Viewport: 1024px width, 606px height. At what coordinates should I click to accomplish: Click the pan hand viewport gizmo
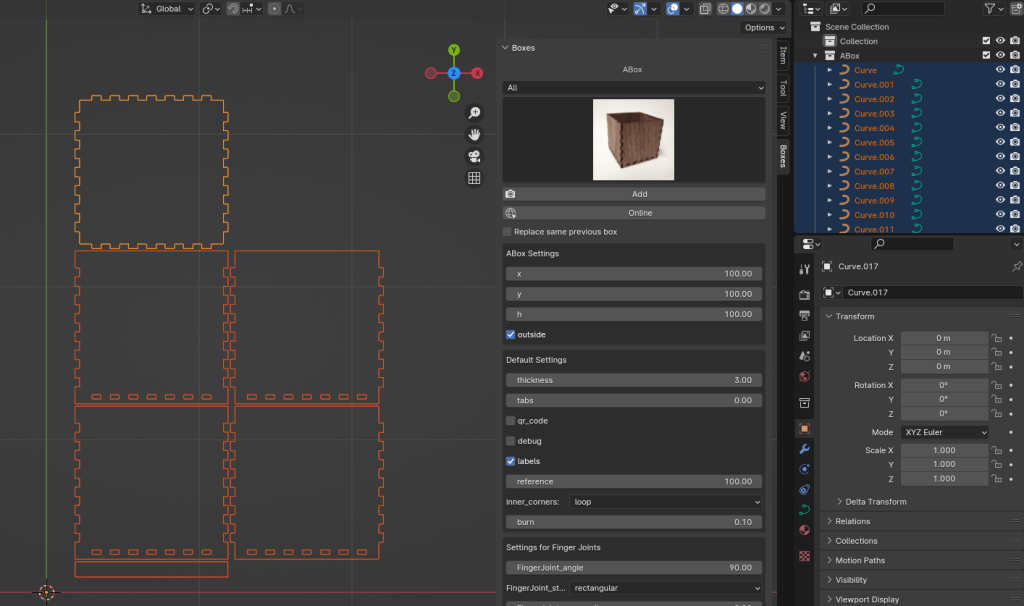click(474, 135)
